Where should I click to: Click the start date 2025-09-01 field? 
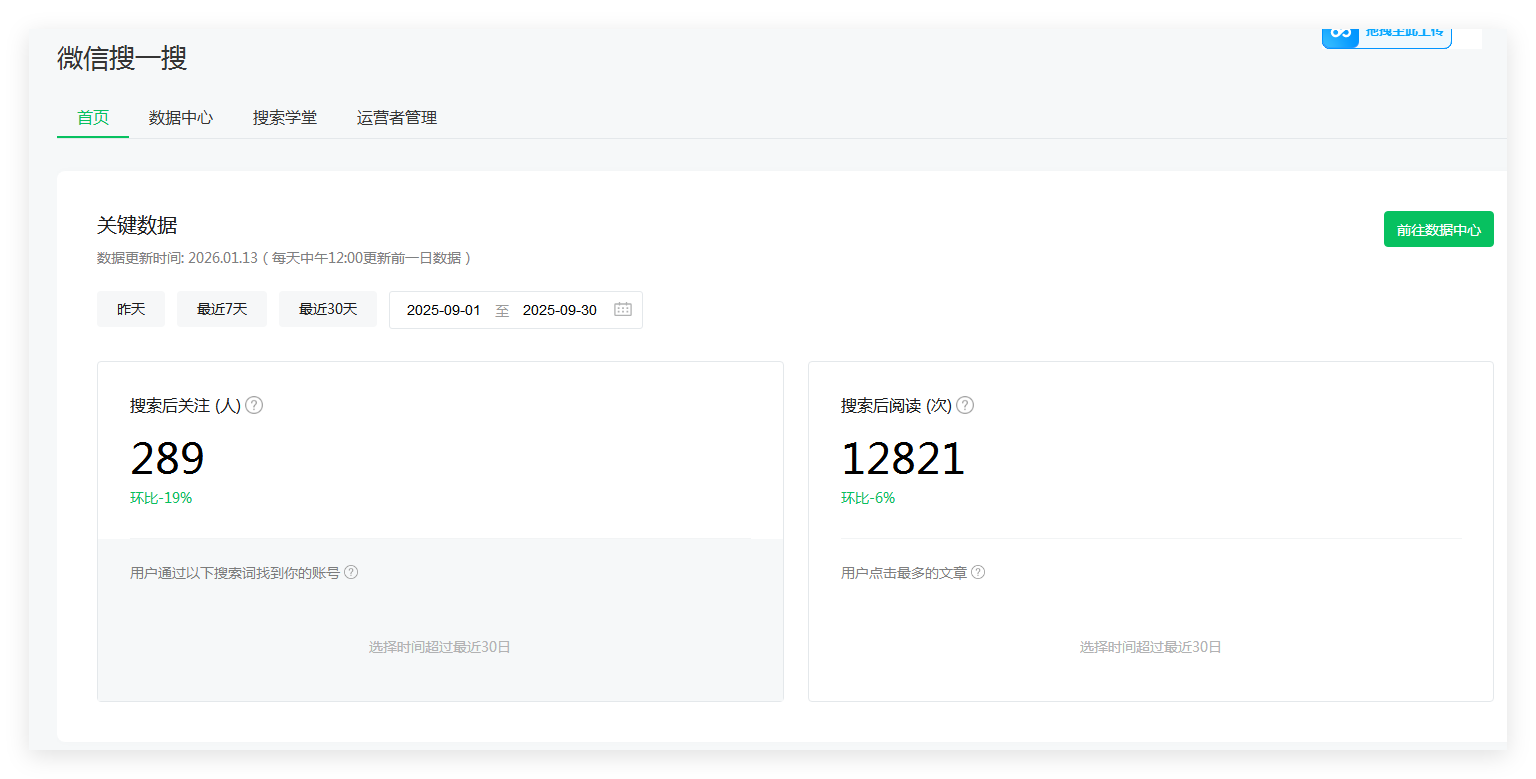click(x=444, y=310)
